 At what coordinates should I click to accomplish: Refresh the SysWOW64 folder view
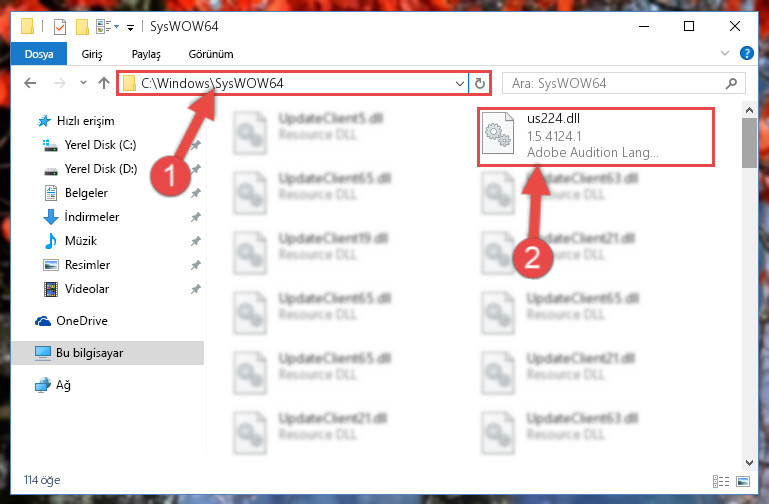[480, 83]
